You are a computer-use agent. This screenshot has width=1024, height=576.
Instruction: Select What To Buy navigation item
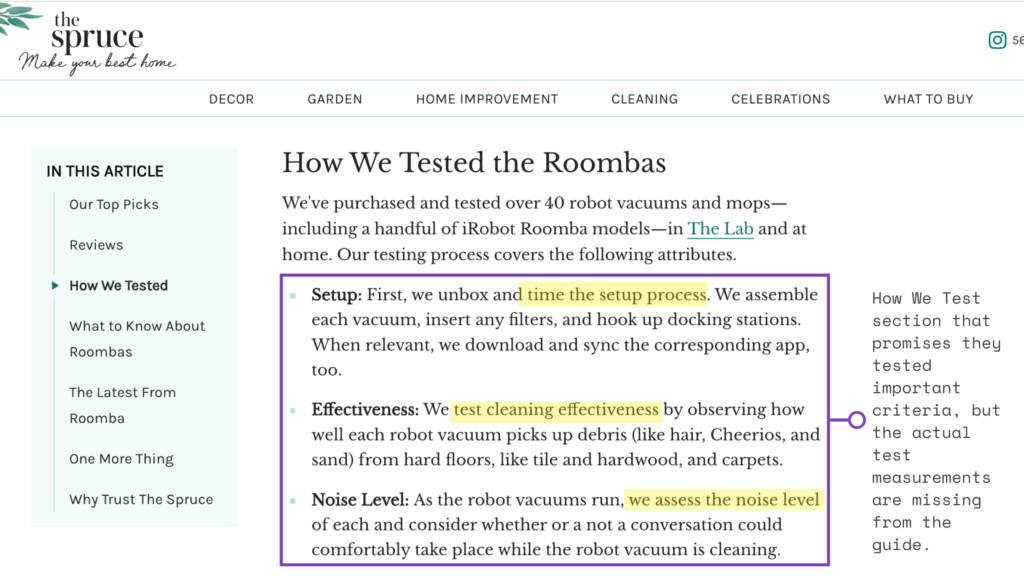(929, 99)
